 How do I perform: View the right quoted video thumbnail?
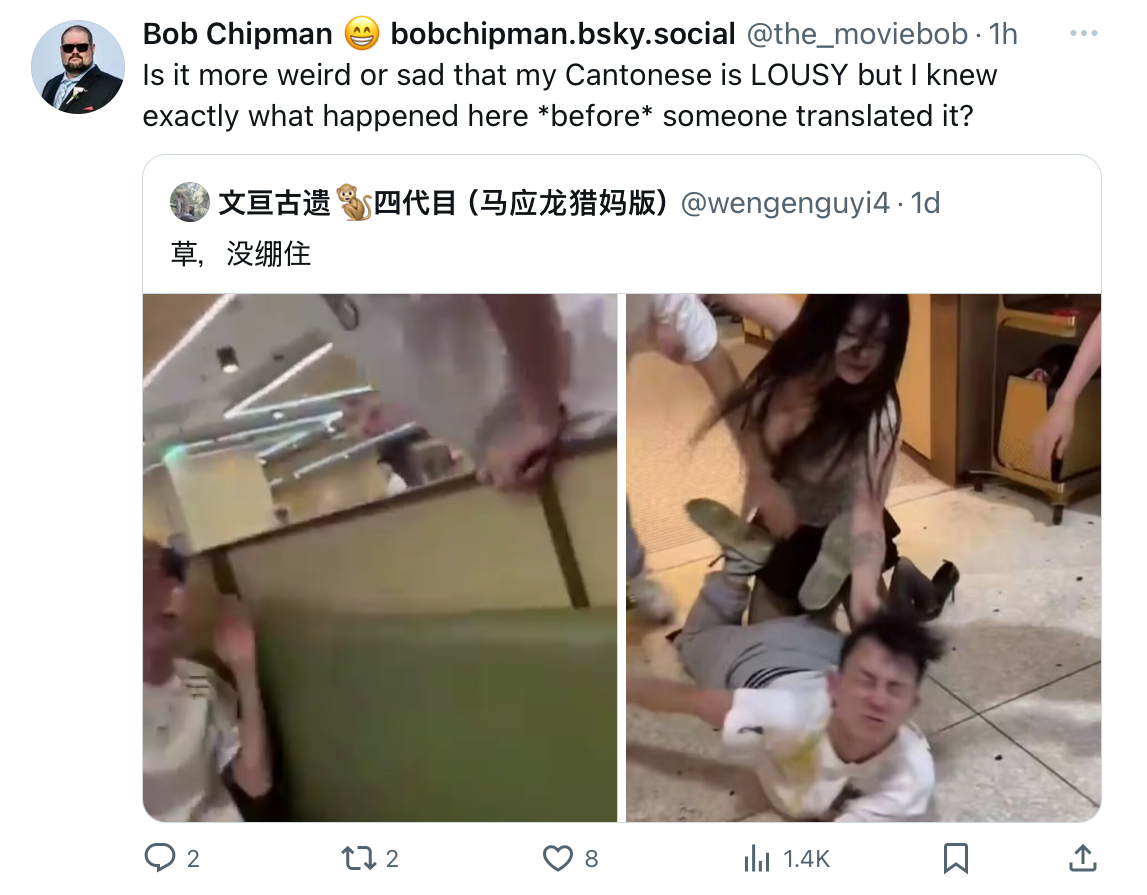863,558
